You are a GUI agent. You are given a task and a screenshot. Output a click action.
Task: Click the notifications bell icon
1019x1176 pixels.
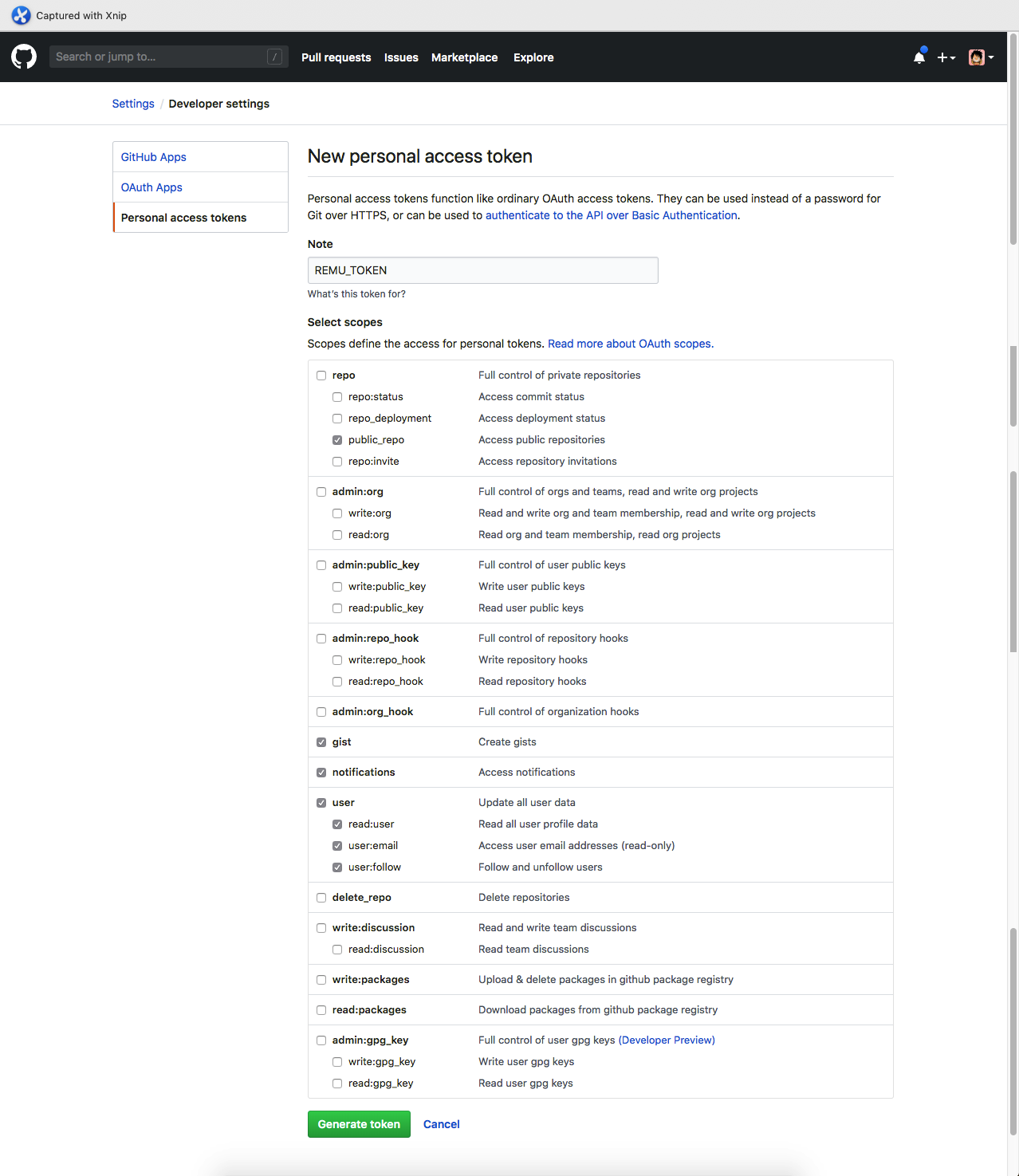pyautogui.click(x=919, y=57)
